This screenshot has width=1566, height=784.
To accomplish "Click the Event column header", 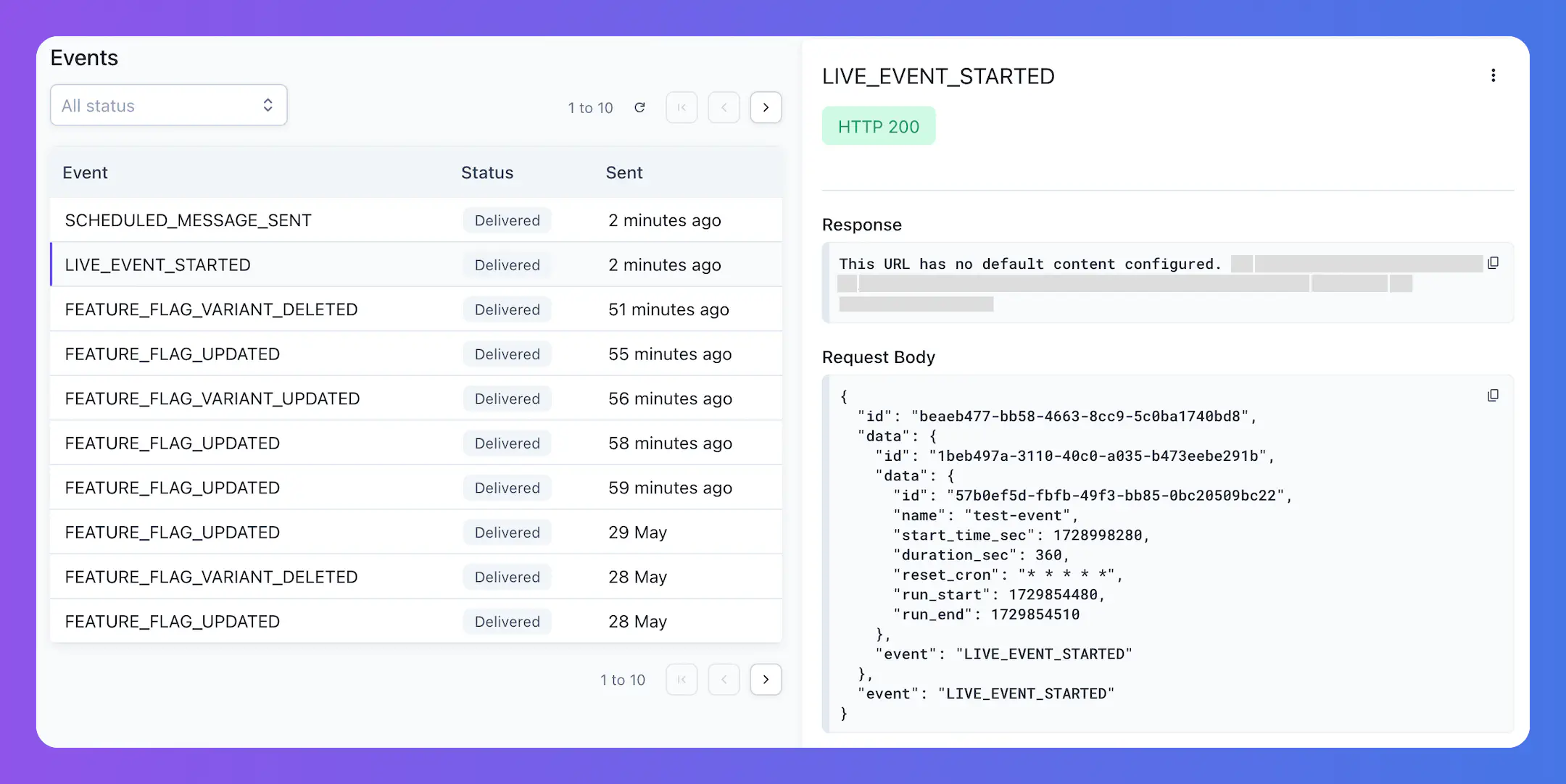I will pos(86,172).
